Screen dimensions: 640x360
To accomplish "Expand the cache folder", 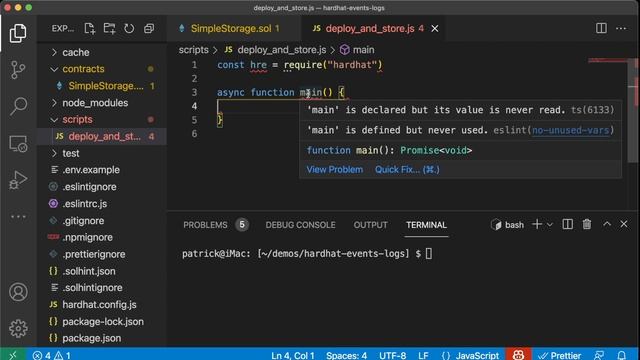I will pos(102,52).
